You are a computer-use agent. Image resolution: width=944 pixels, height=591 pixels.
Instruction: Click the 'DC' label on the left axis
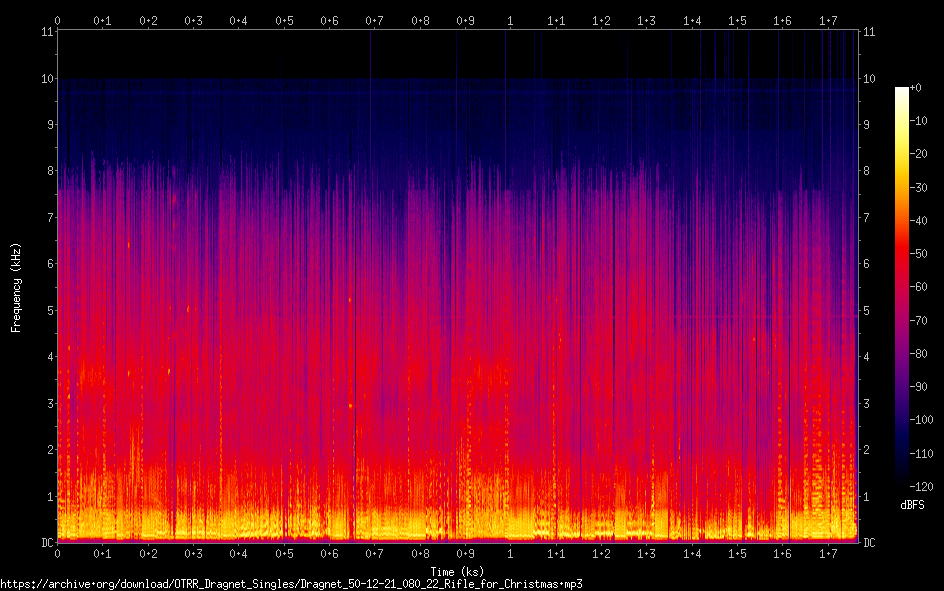(45, 543)
